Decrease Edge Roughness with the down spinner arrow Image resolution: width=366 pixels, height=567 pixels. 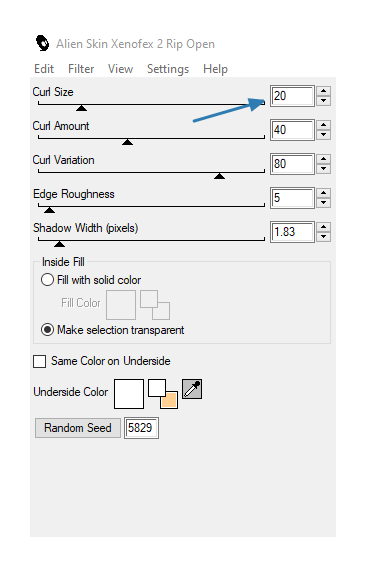click(x=323, y=203)
